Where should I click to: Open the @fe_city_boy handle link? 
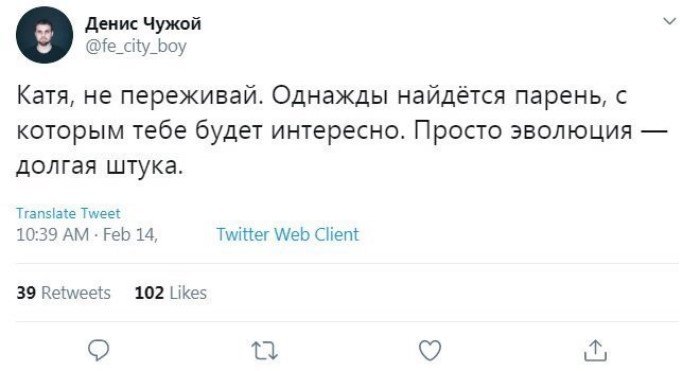136,46
